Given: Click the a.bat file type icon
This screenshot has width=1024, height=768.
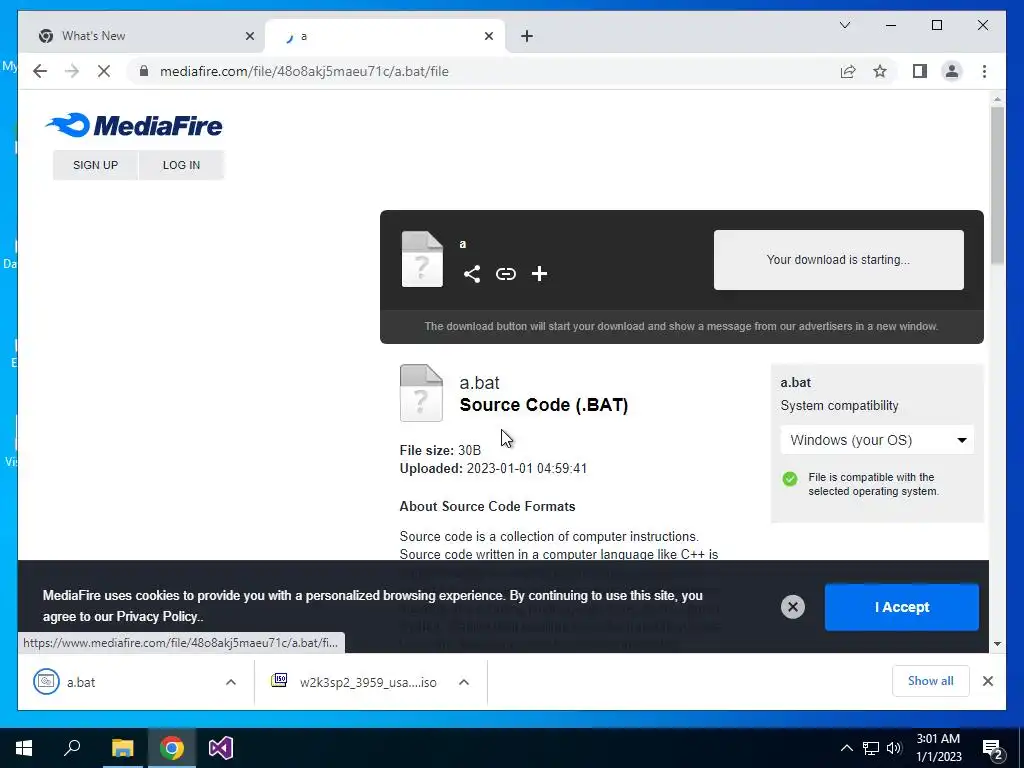Looking at the screenshot, I should [421, 392].
